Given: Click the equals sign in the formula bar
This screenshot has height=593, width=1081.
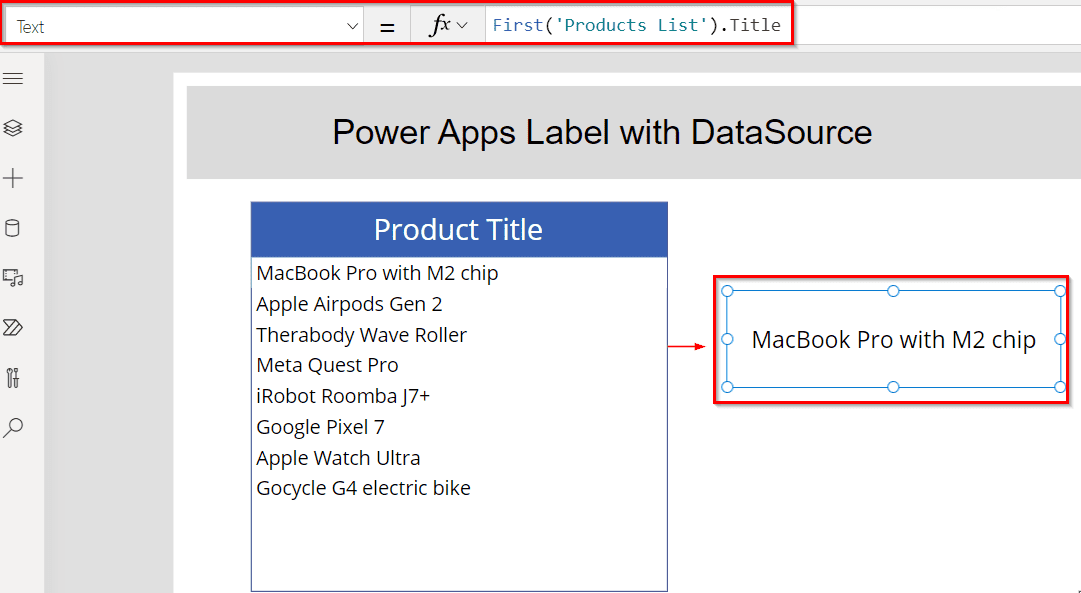Looking at the screenshot, I should [x=387, y=24].
